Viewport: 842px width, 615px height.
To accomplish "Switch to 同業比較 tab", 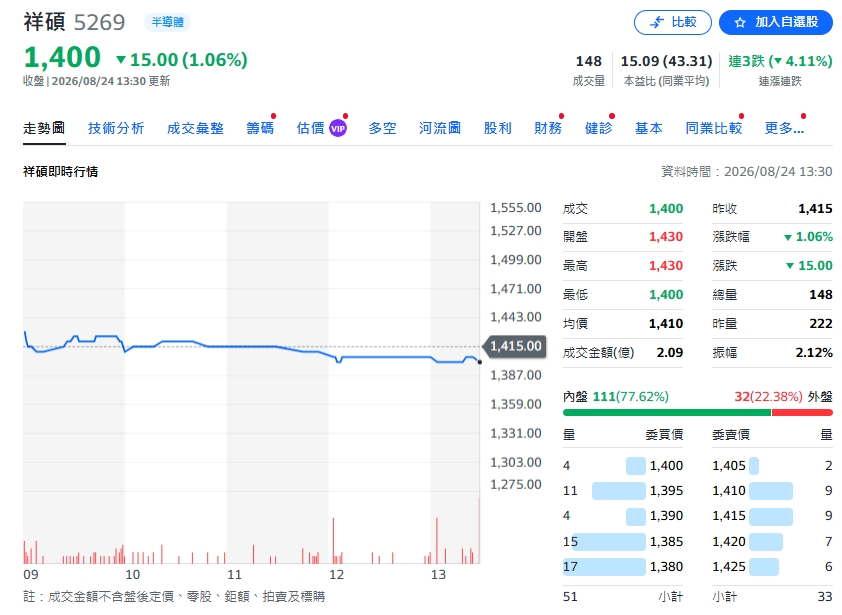I will tap(714, 128).
